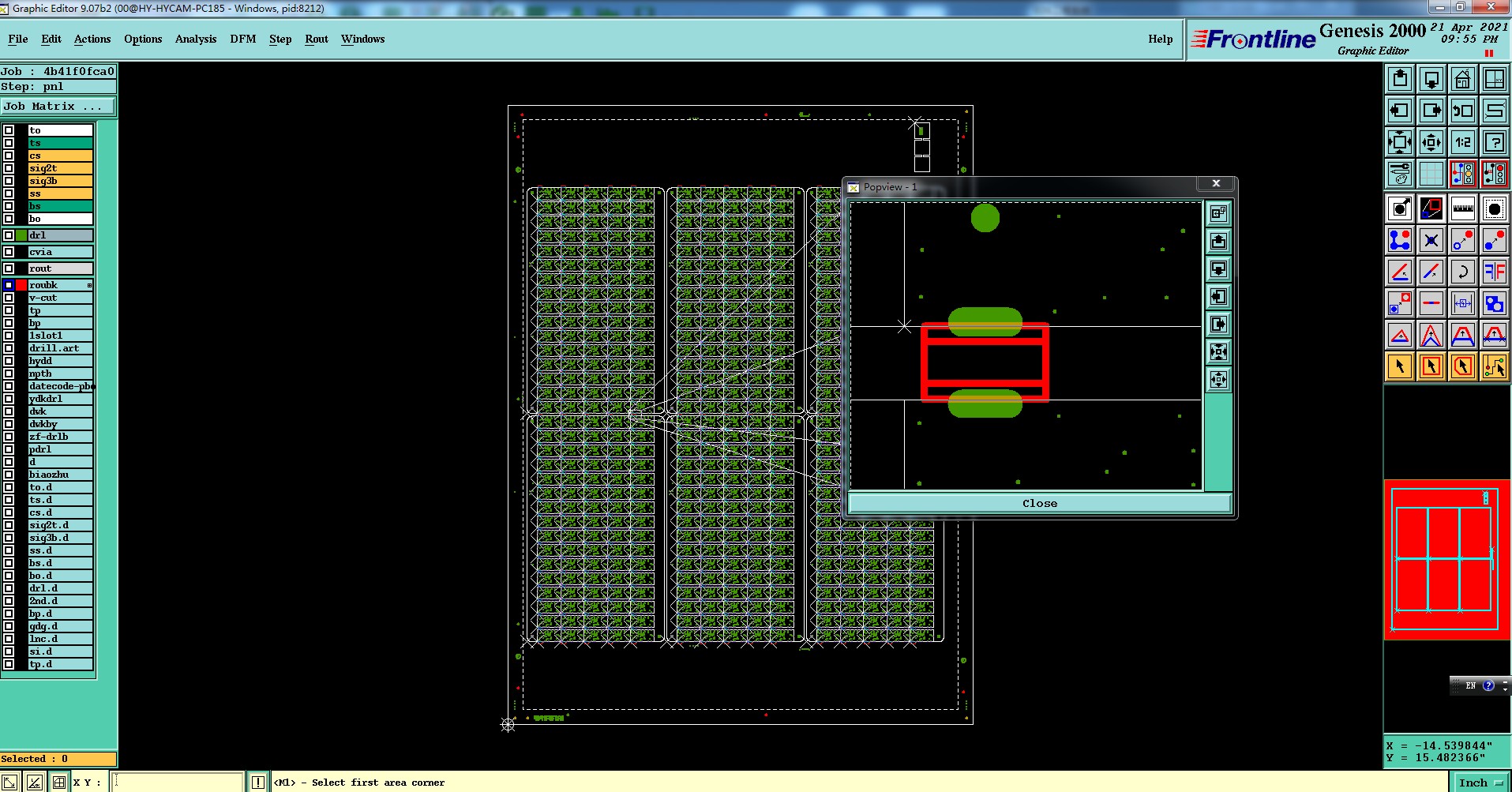Open the wrench and palette settings icon

click(x=1400, y=173)
